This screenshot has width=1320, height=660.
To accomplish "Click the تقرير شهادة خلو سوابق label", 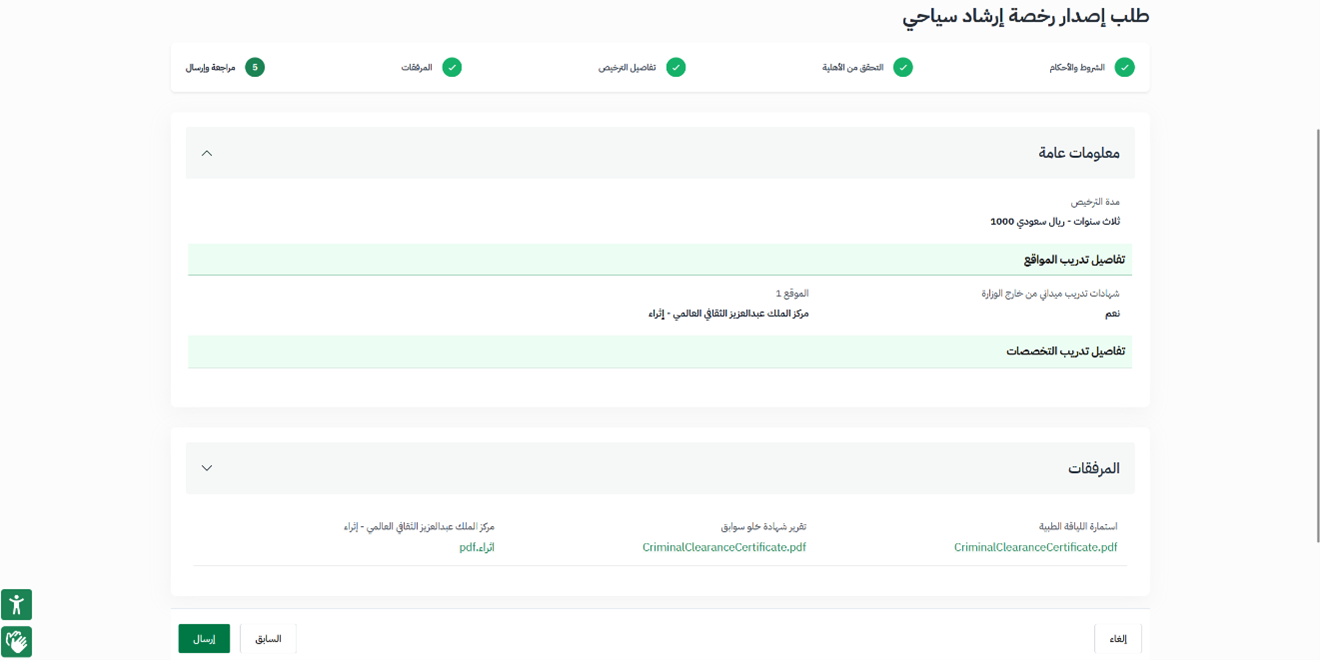I will [764, 526].
